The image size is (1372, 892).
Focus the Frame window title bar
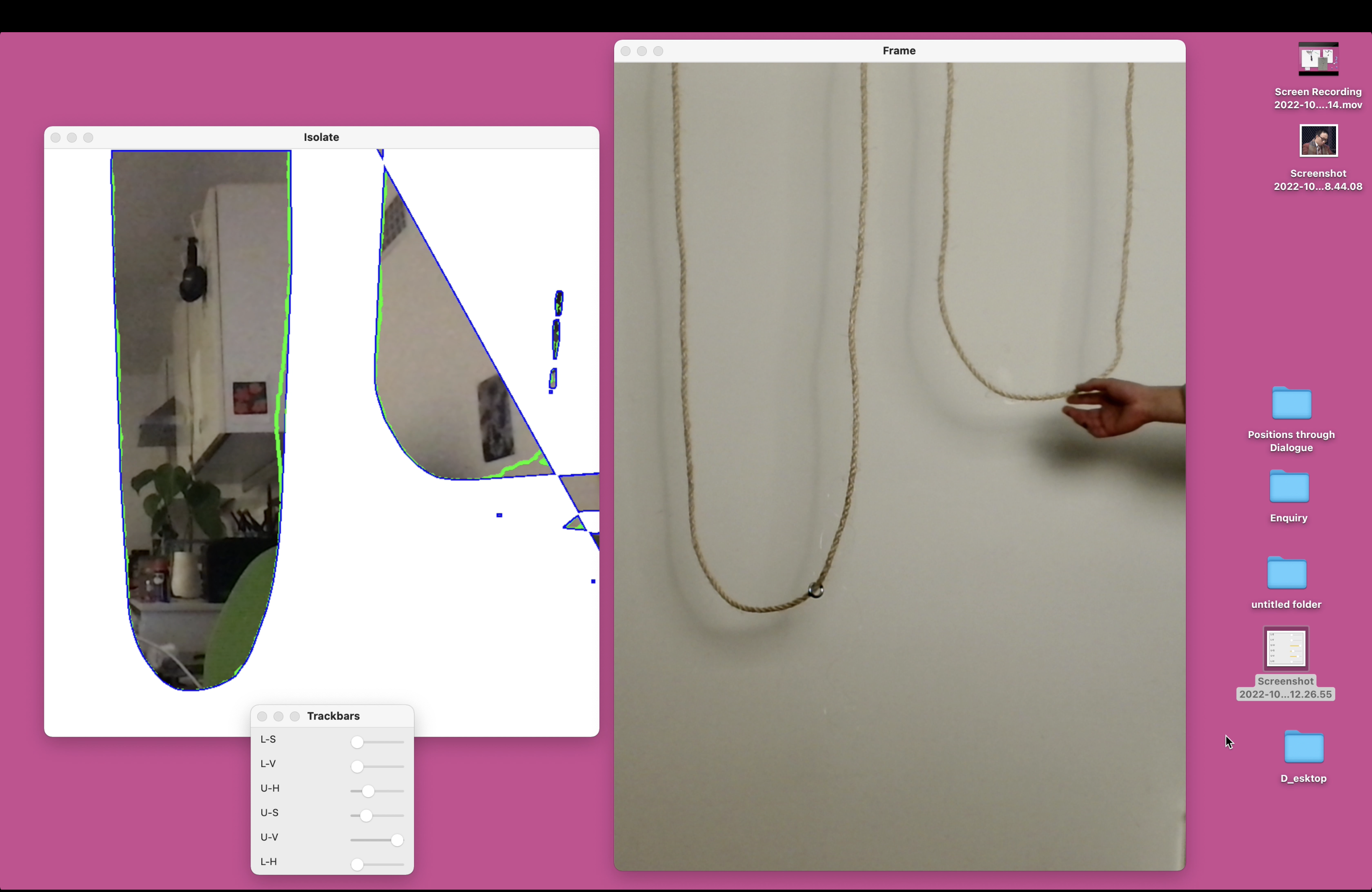tap(899, 51)
